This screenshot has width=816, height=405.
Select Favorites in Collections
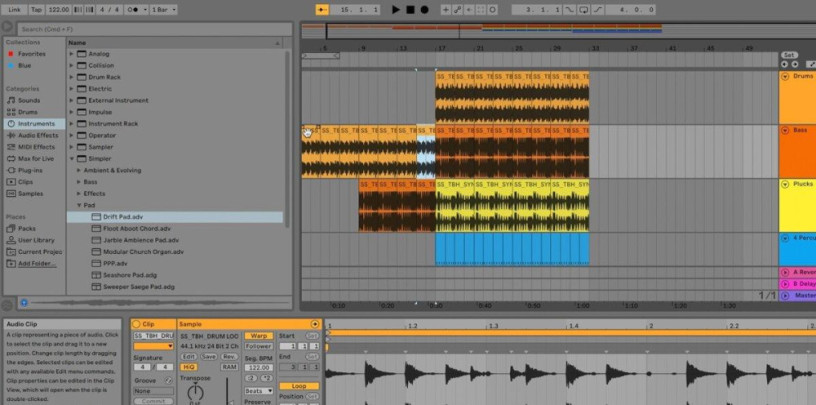coord(32,54)
